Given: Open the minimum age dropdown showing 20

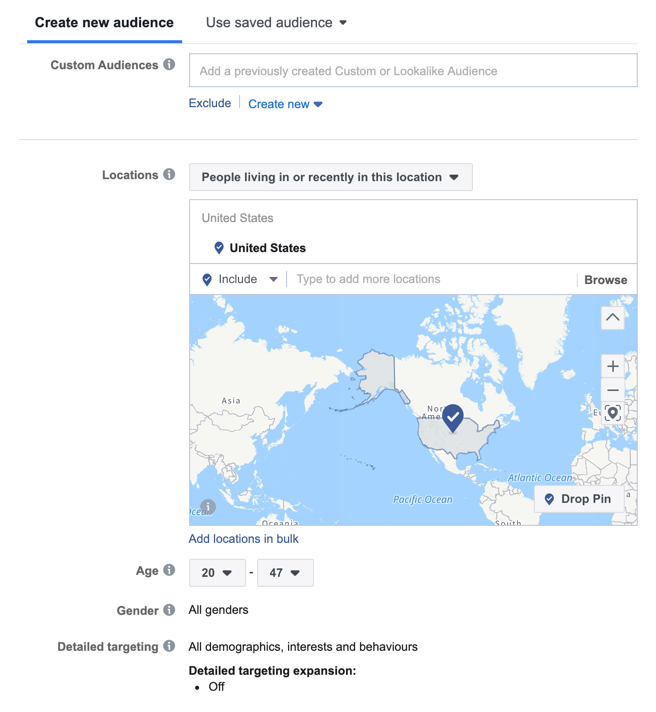Looking at the screenshot, I should tap(217, 573).
